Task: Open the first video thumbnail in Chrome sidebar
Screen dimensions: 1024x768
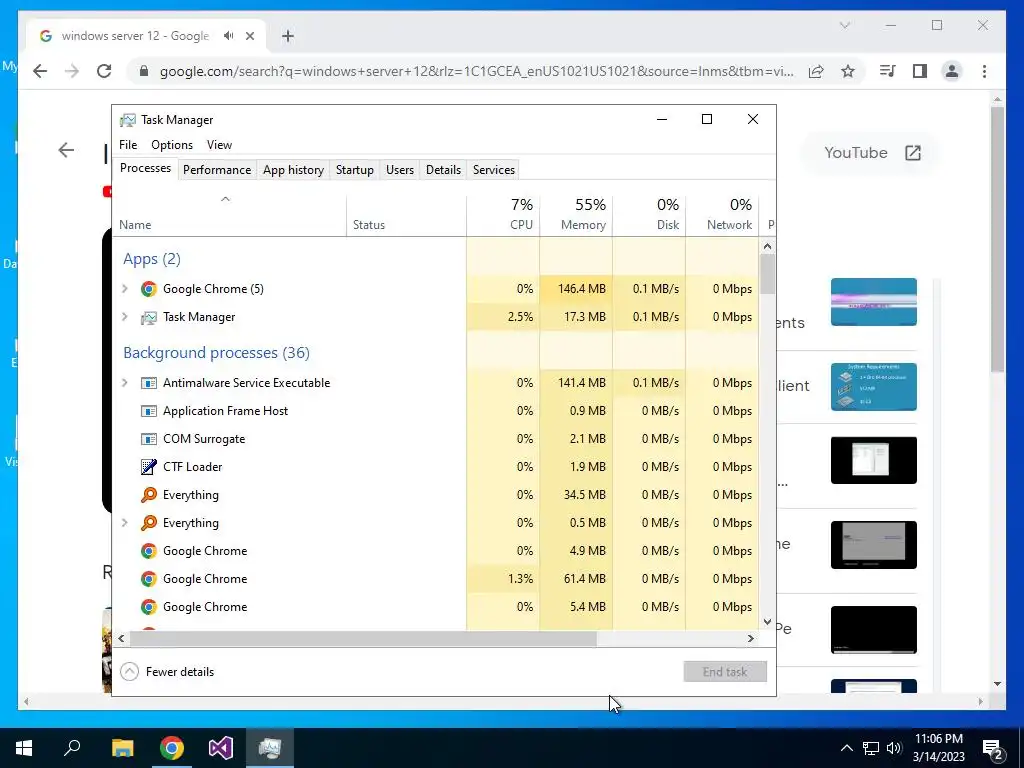Action: point(874,302)
